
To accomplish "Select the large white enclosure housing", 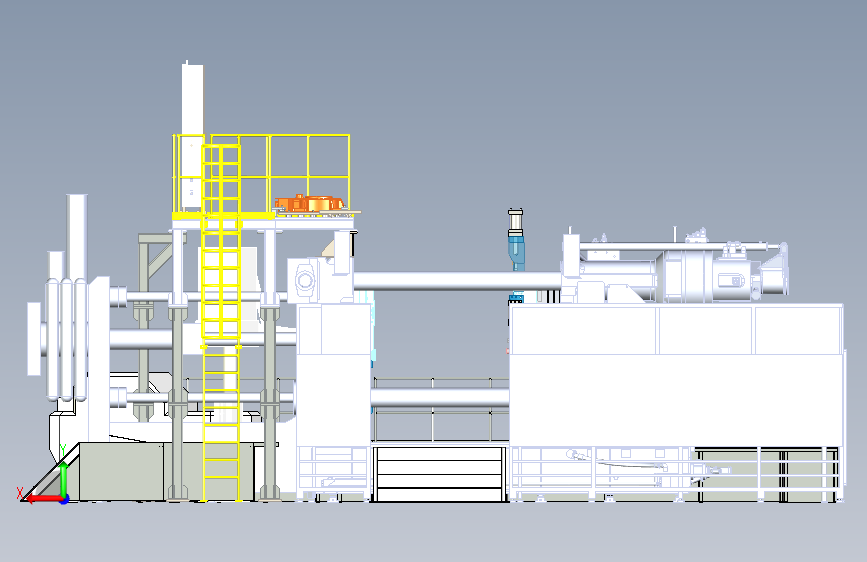I will pos(676,376).
